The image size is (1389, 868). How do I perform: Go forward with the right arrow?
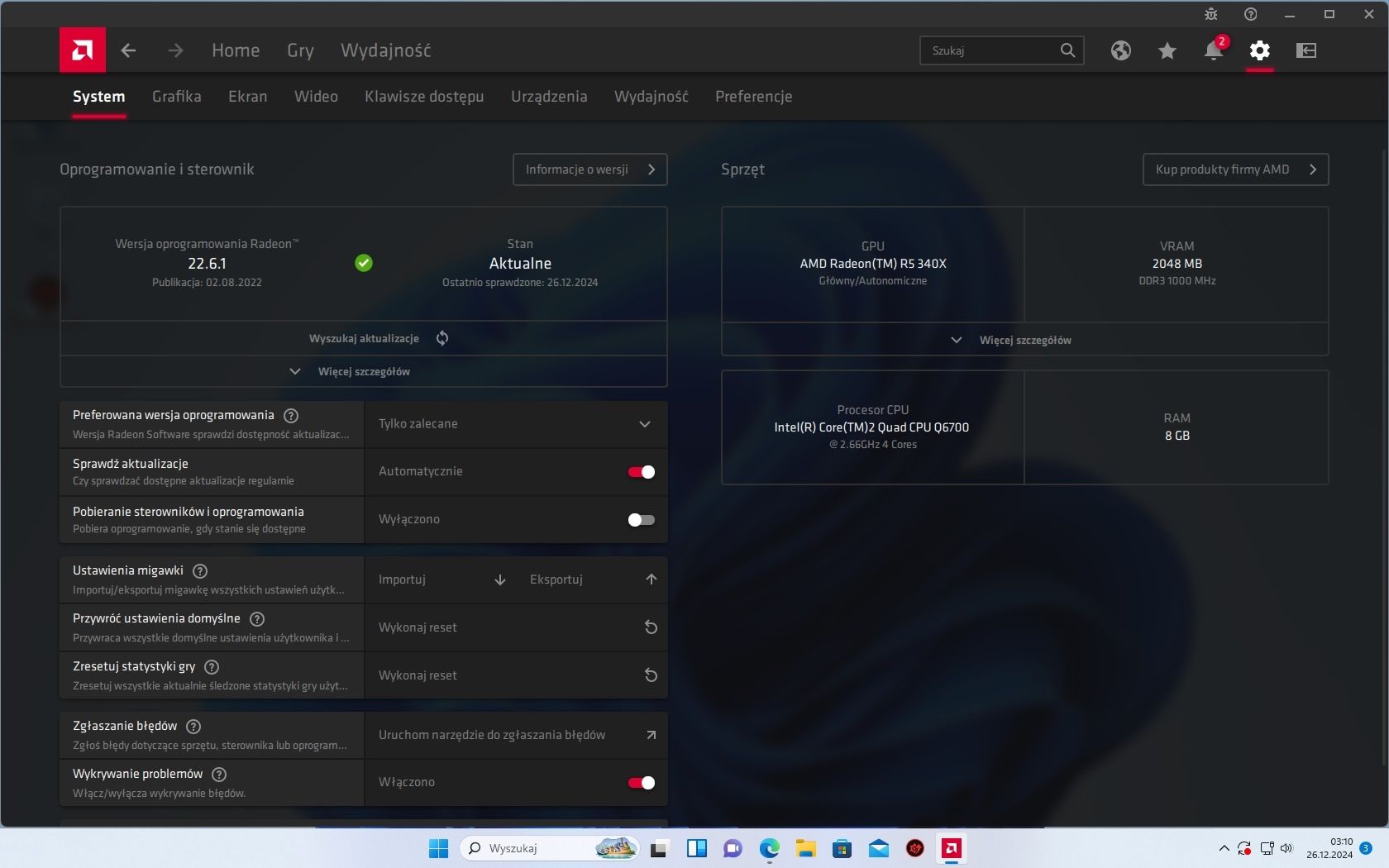pyautogui.click(x=175, y=50)
